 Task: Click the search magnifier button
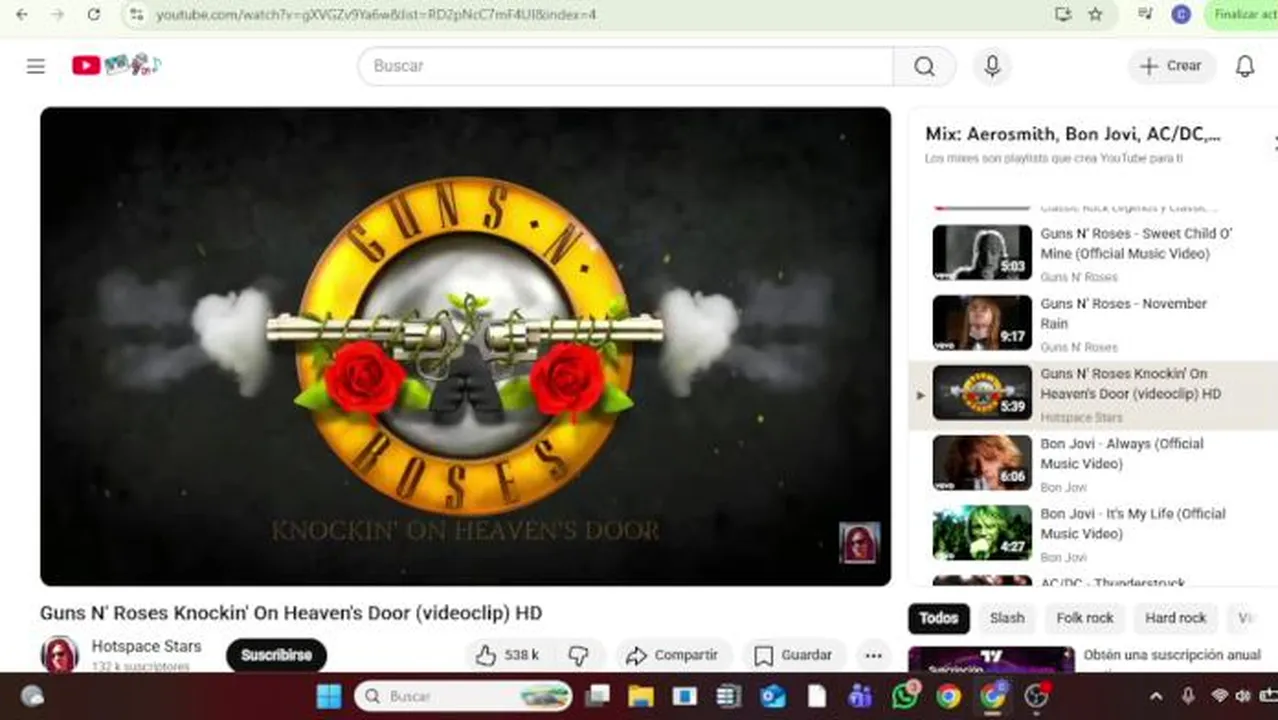pos(925,66)
